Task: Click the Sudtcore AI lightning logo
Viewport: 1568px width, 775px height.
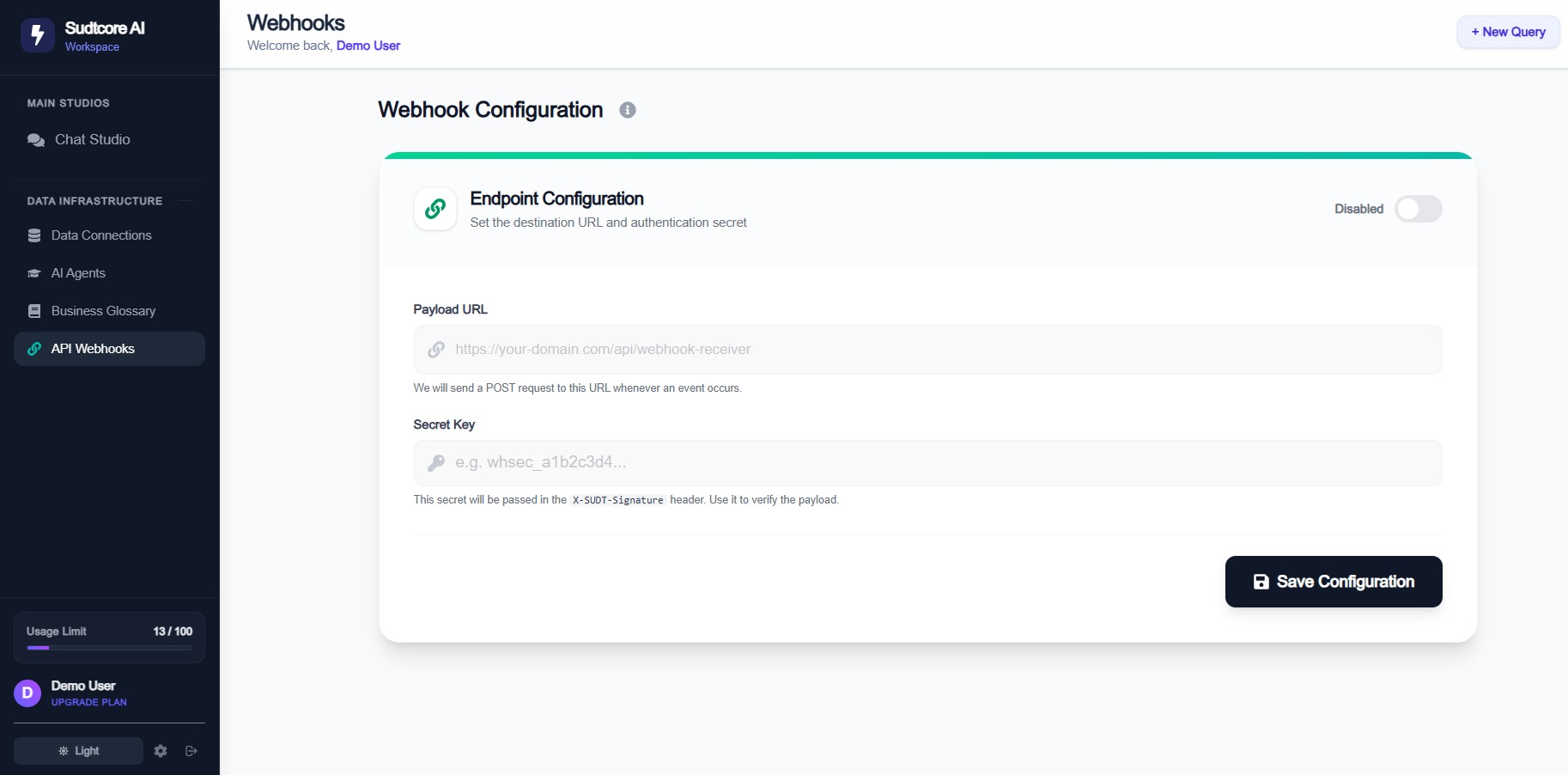Action: 37,35
